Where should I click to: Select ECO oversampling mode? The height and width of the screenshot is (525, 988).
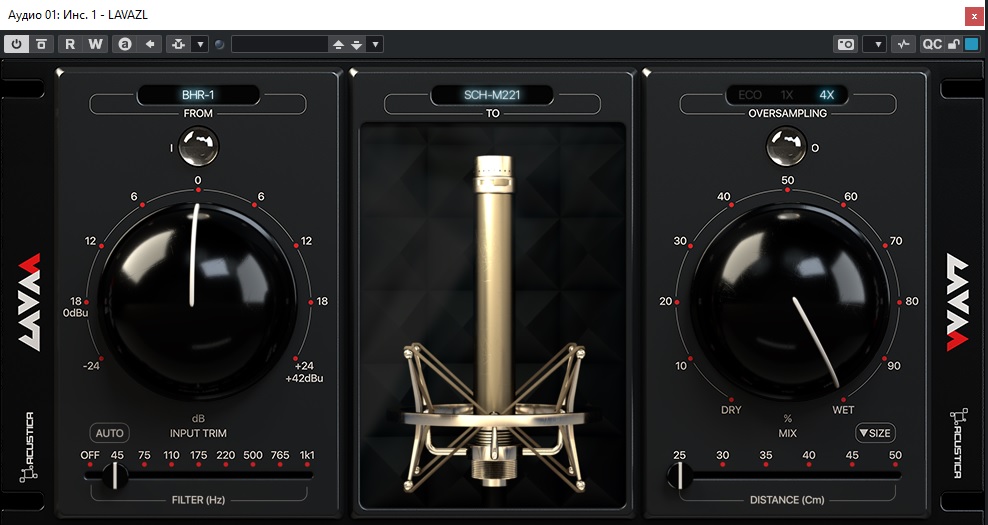(x=750, y=95)
